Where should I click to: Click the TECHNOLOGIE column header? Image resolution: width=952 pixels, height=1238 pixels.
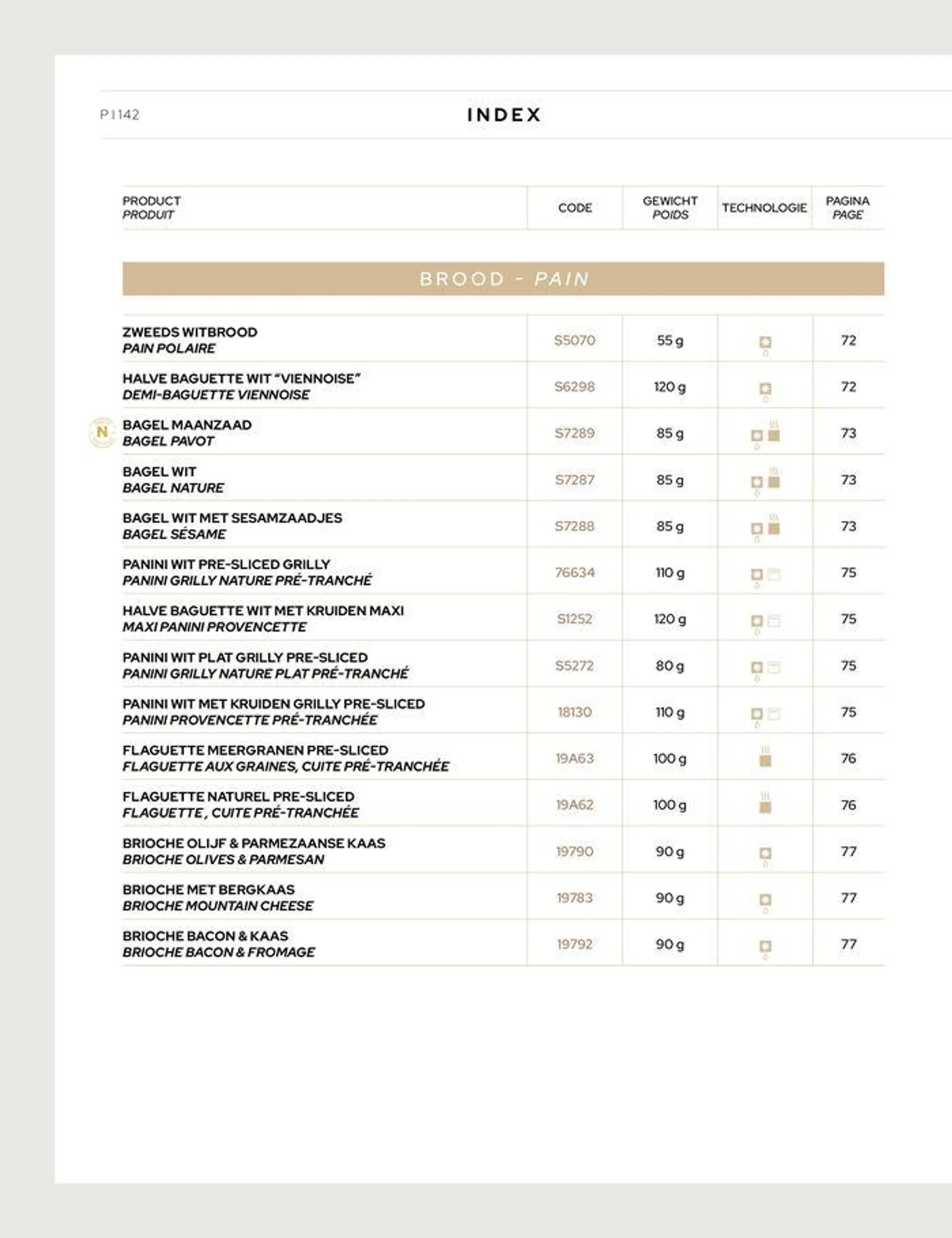(x=765, y=207)
